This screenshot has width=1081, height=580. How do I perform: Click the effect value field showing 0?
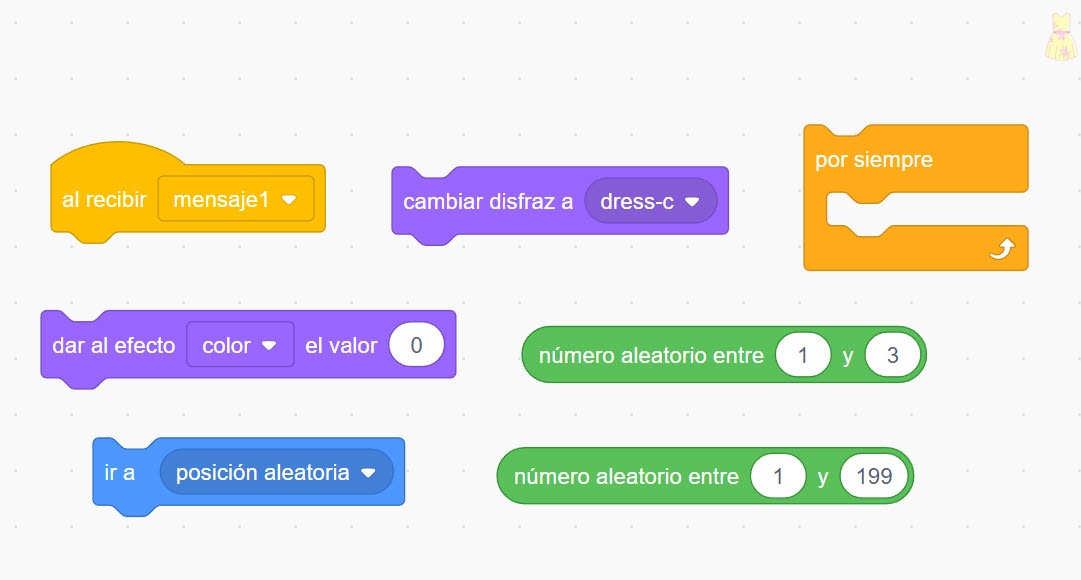pos(416,345)
